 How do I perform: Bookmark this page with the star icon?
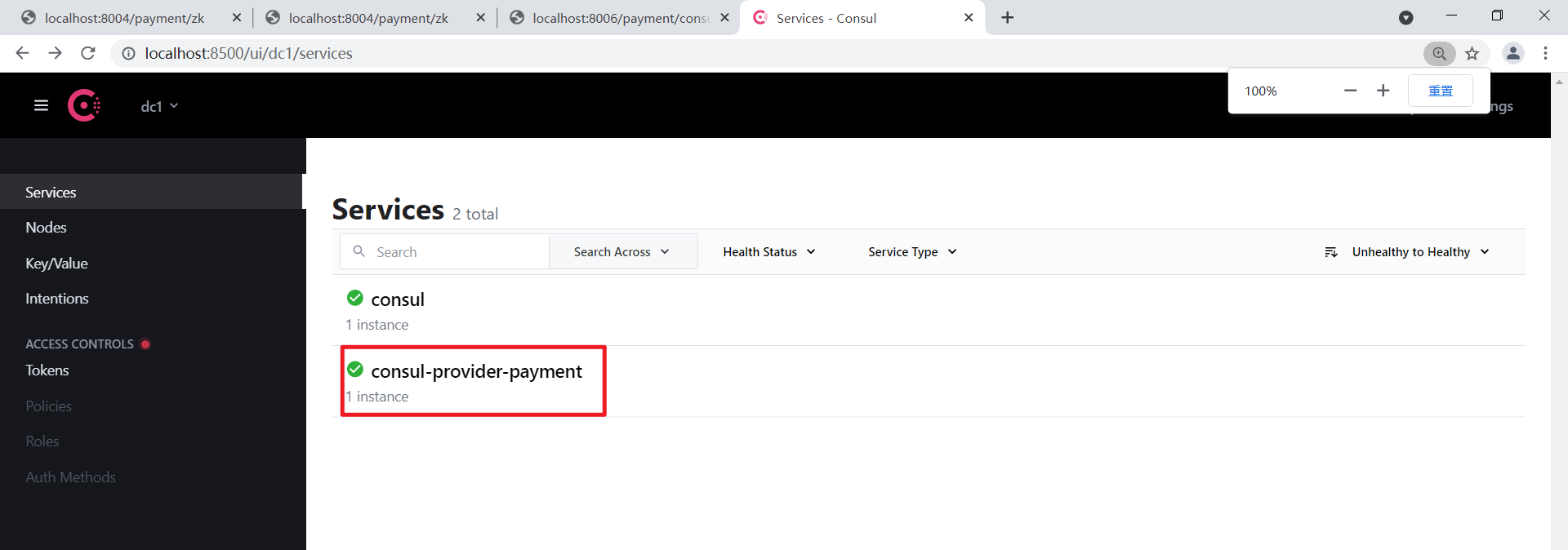click(x=1472, y=53)
